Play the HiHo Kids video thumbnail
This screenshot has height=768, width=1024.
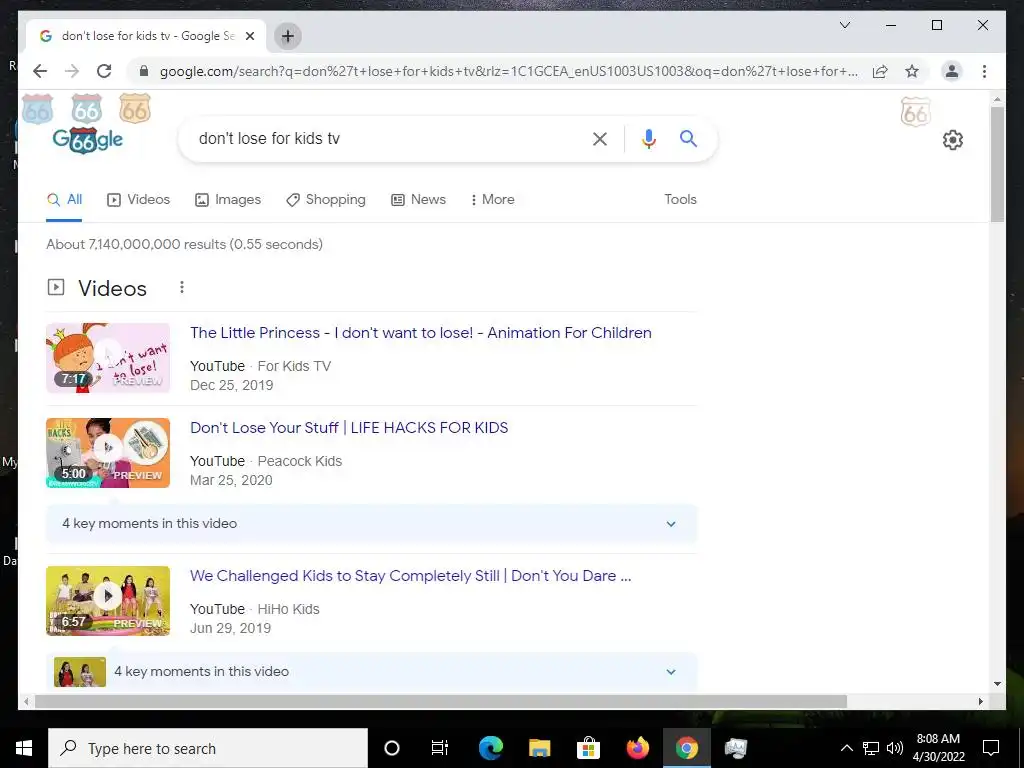[x=108, y=601]
